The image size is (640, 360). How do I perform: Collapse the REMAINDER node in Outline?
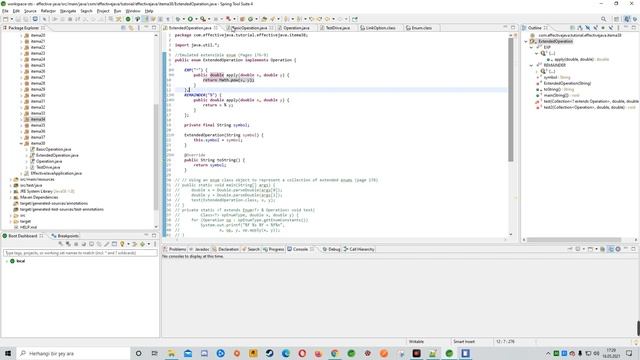pos(532,65)
